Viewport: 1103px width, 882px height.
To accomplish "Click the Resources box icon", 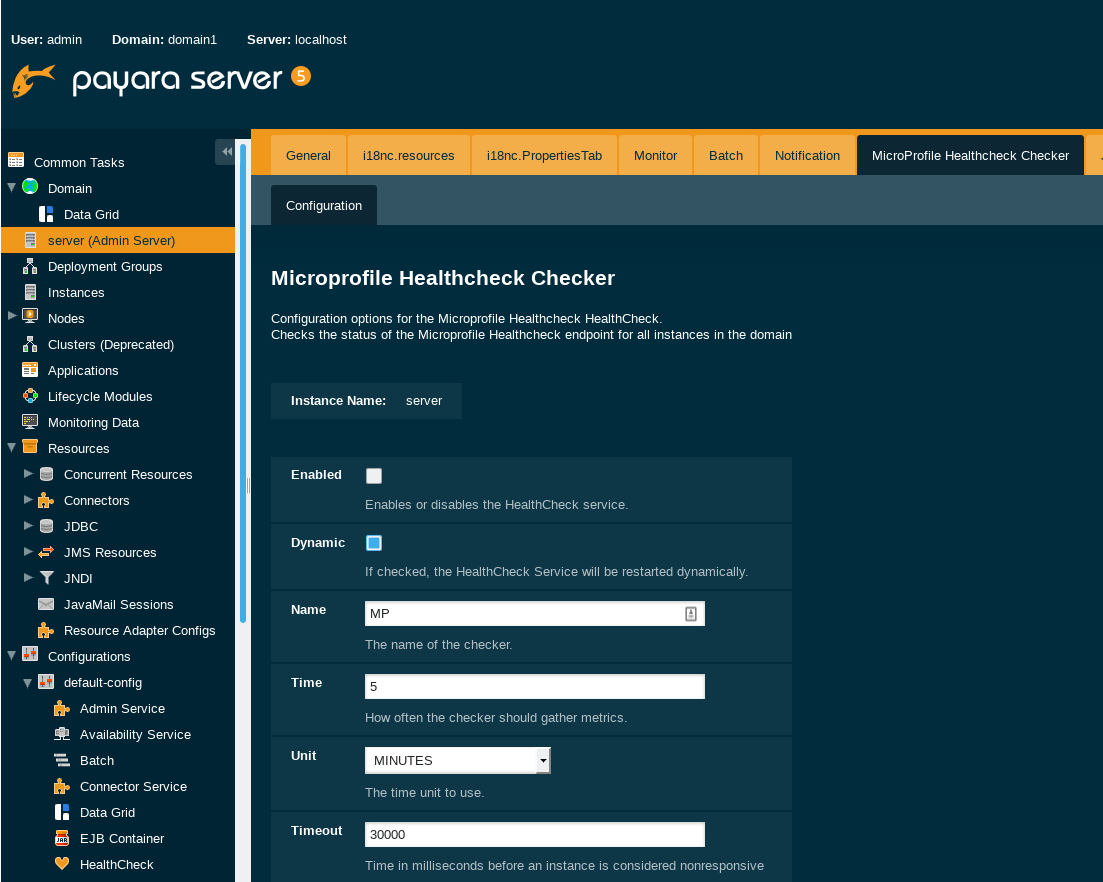I will [x=30, y=446].
